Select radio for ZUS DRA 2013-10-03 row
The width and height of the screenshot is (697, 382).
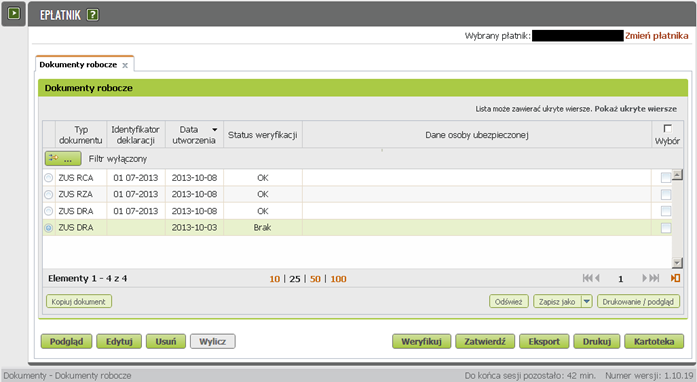tap(48, 228)
